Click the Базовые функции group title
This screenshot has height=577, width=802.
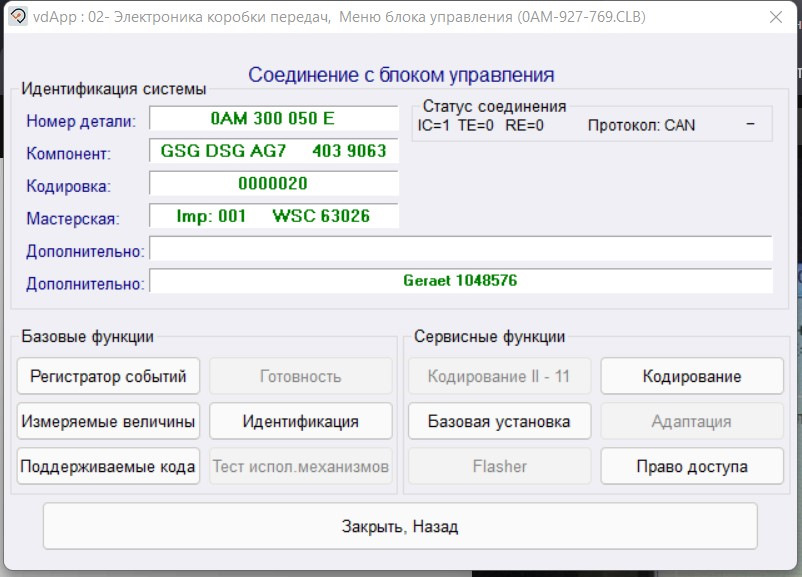tap(87, 337)
